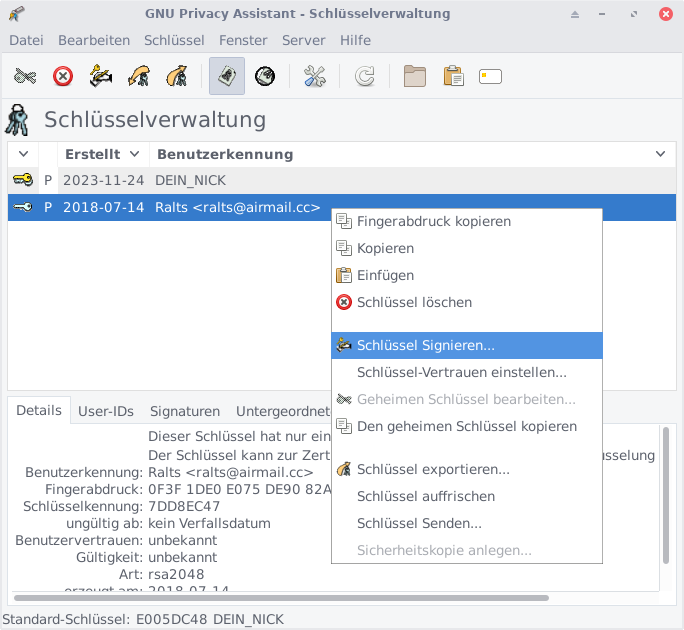
Task: Open the file manager folder icon
Action: (415, 77)
